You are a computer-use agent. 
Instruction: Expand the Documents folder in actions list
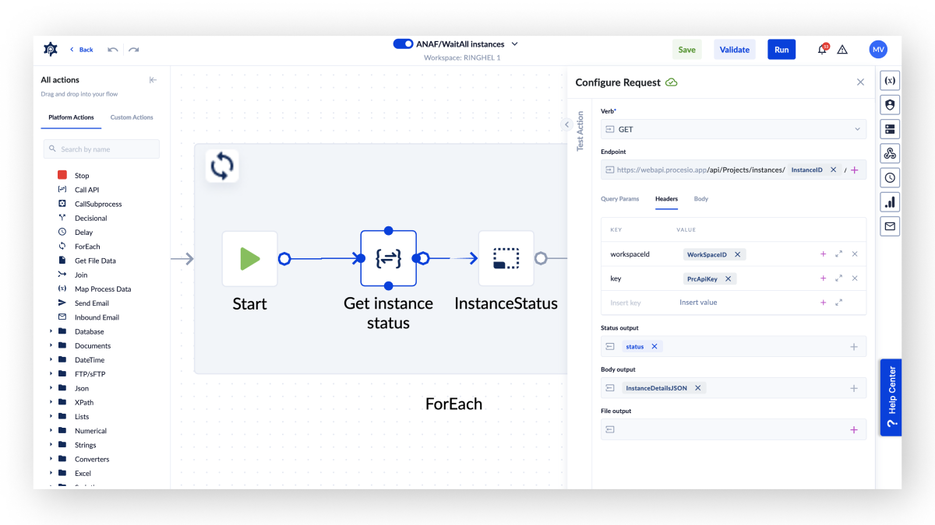(x=51, y=345)
